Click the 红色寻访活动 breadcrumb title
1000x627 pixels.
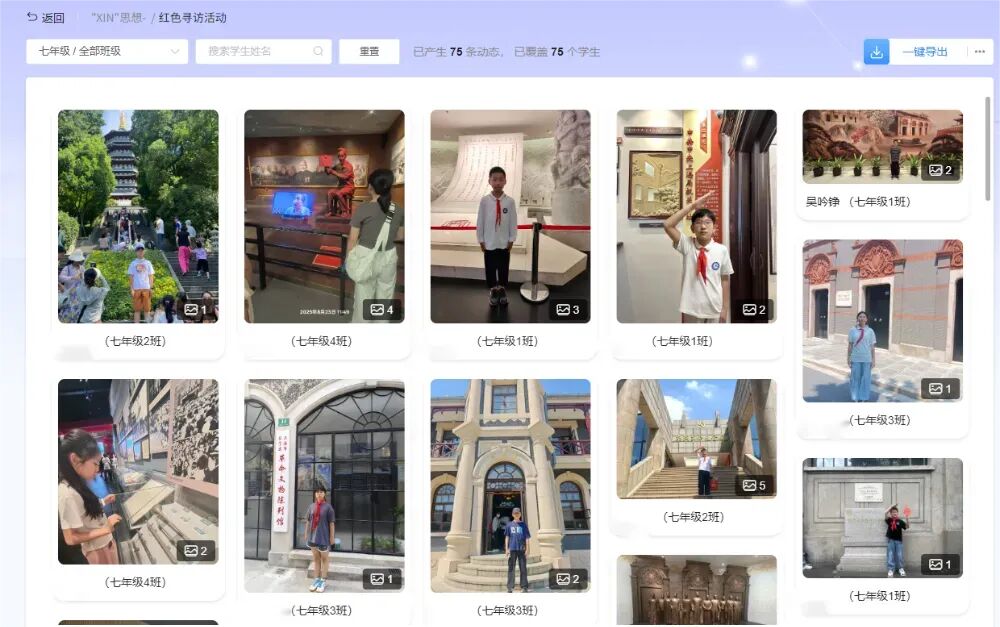click(x=193, y=18)
